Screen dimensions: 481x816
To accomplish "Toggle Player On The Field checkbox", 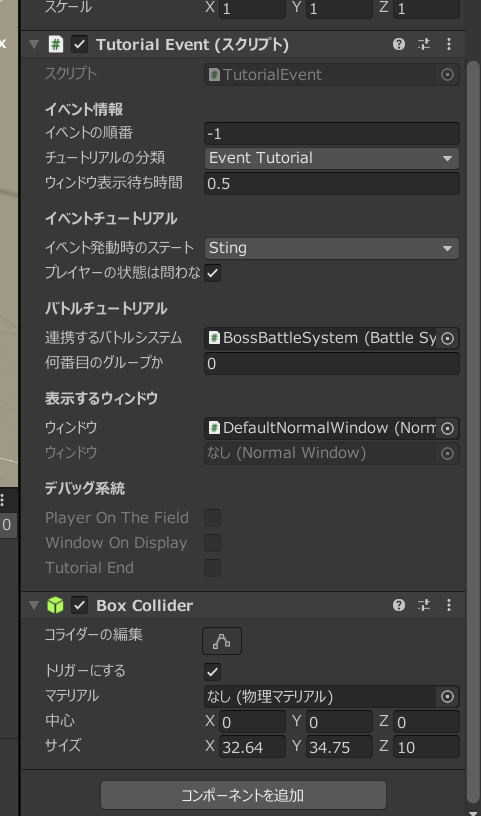I will click(212, 518).
